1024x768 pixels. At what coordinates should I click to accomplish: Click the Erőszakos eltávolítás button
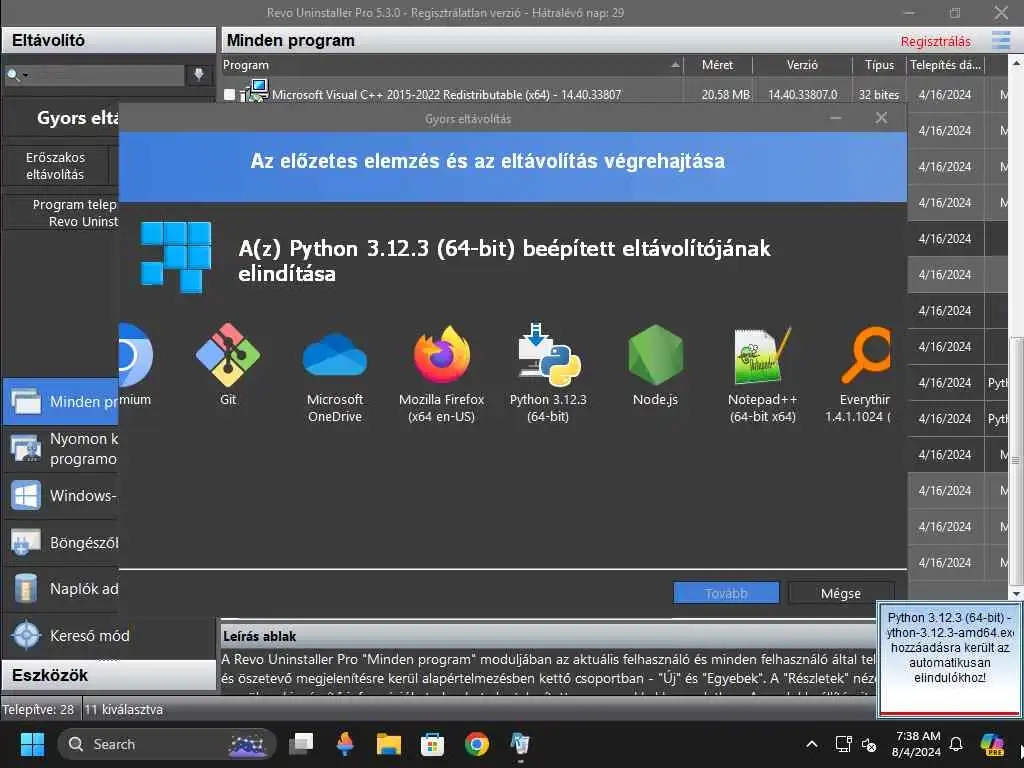56,166
